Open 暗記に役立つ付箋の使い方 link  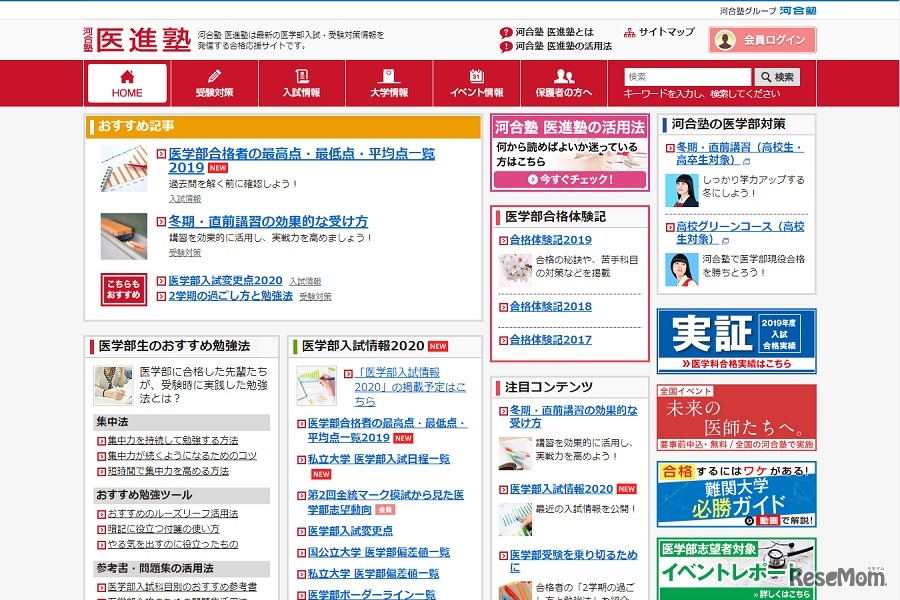[164, 529]
